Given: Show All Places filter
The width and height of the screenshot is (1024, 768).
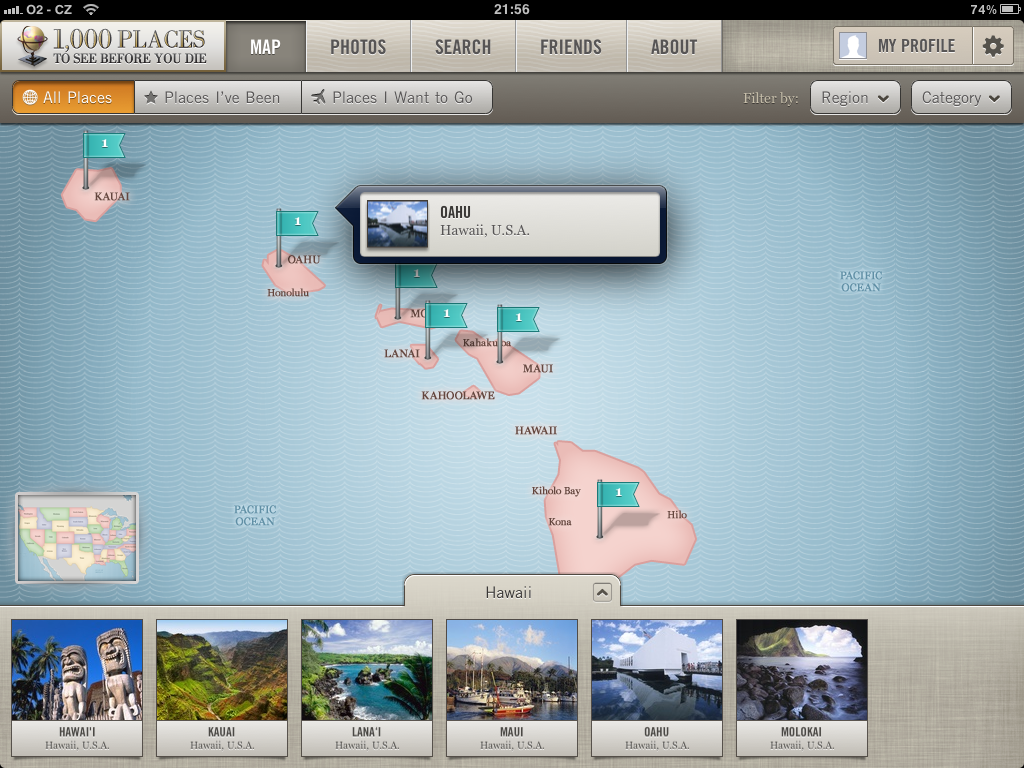Looking at the screenshot, I should [73, 97].
